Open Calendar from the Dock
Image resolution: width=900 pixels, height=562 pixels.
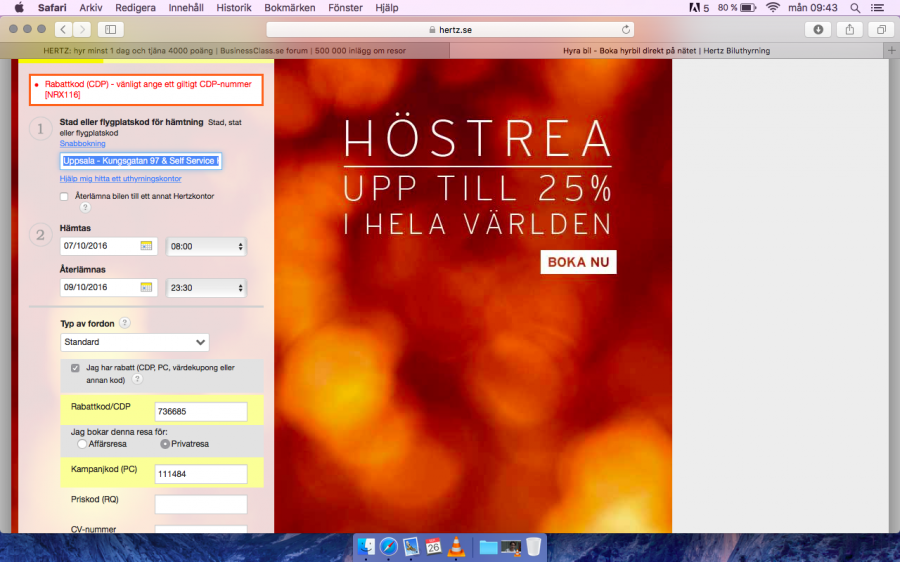coord(433,547)
